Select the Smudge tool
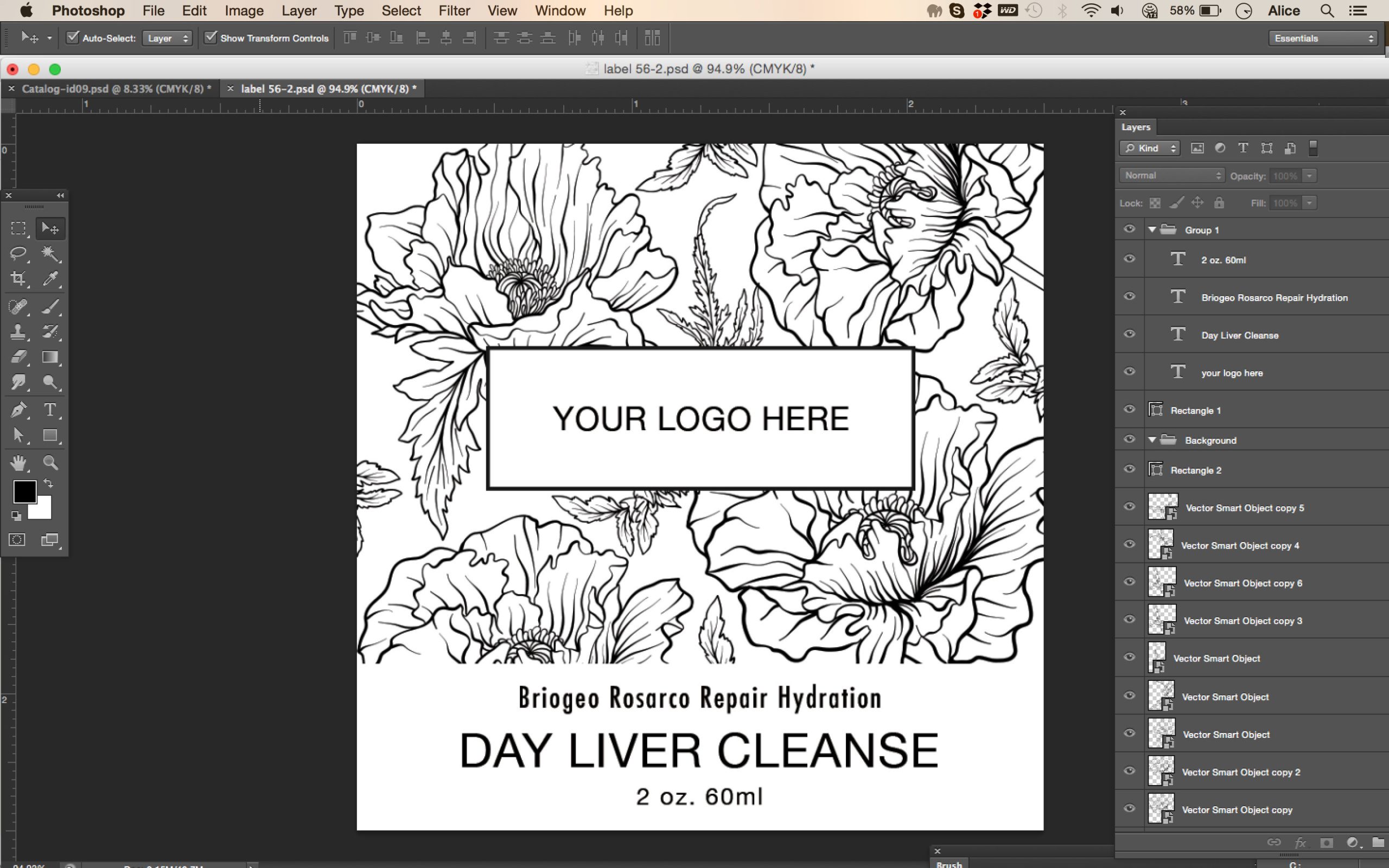The image size is (1389, 868). (x=18, y=382)
